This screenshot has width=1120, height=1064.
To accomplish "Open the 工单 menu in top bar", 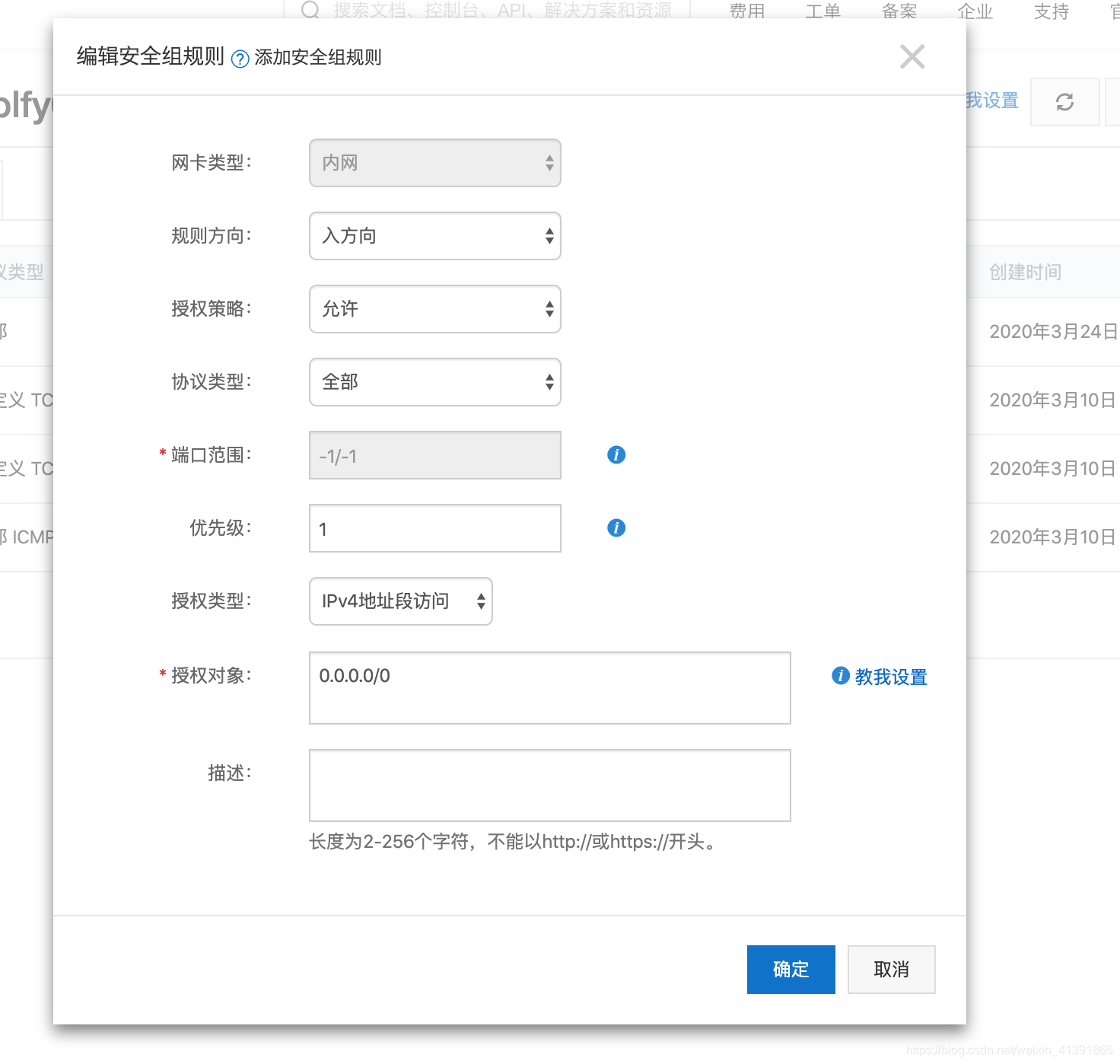I will (x=823, y=11).
